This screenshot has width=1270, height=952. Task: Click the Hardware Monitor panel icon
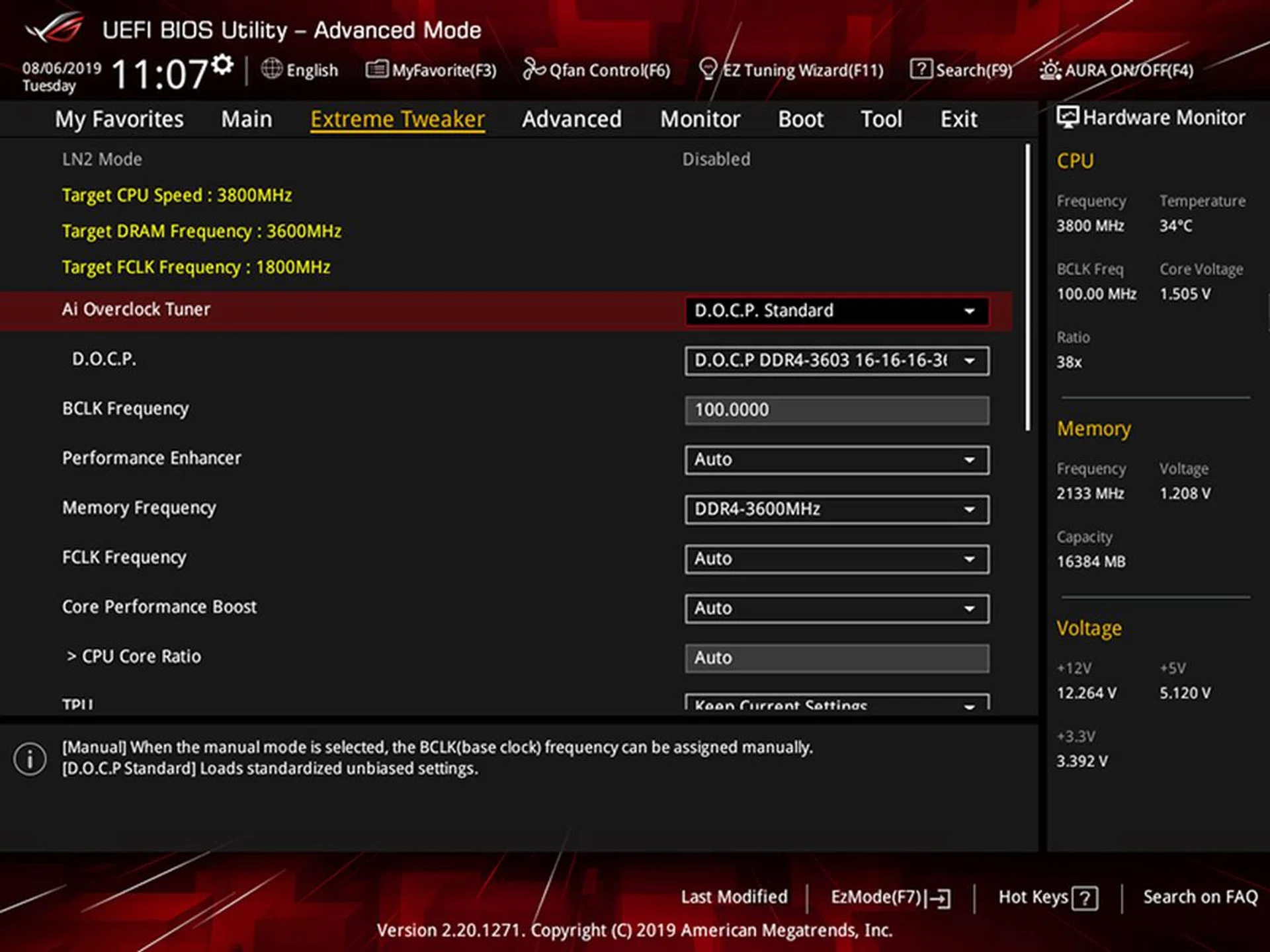click(1067, 117)
